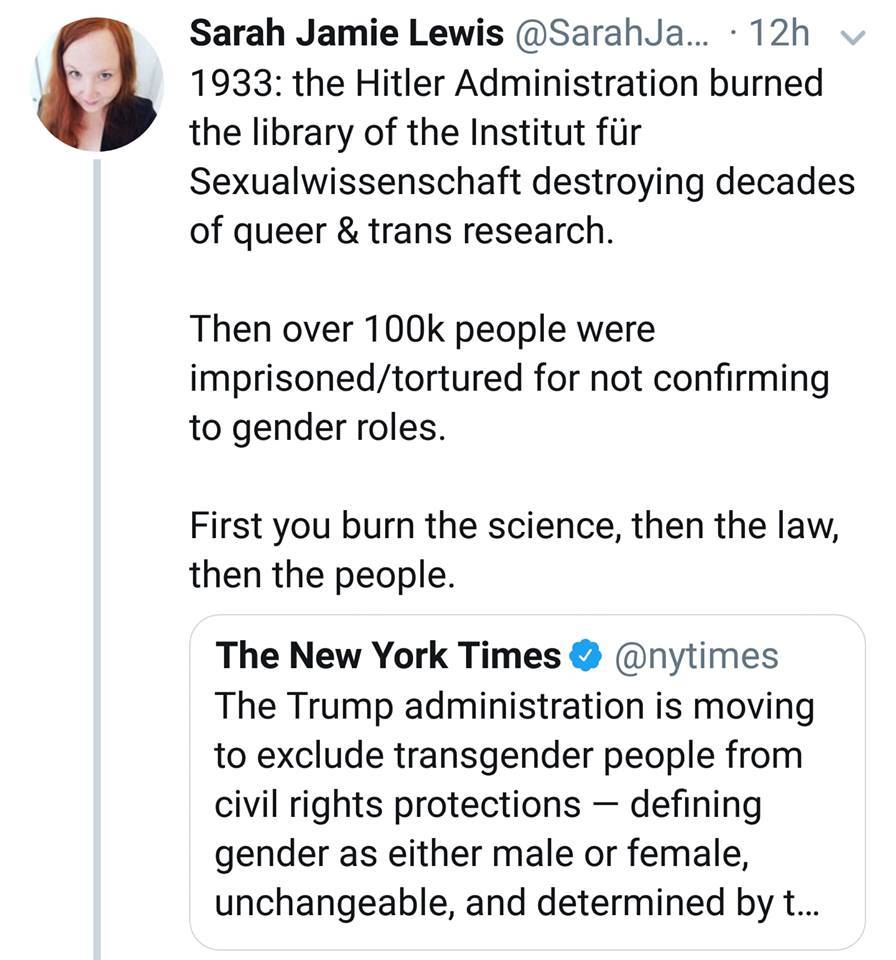Viewport: 896px width, 960px height.
Task: Click the words "then the people."
Action: [x=322, y=576]
